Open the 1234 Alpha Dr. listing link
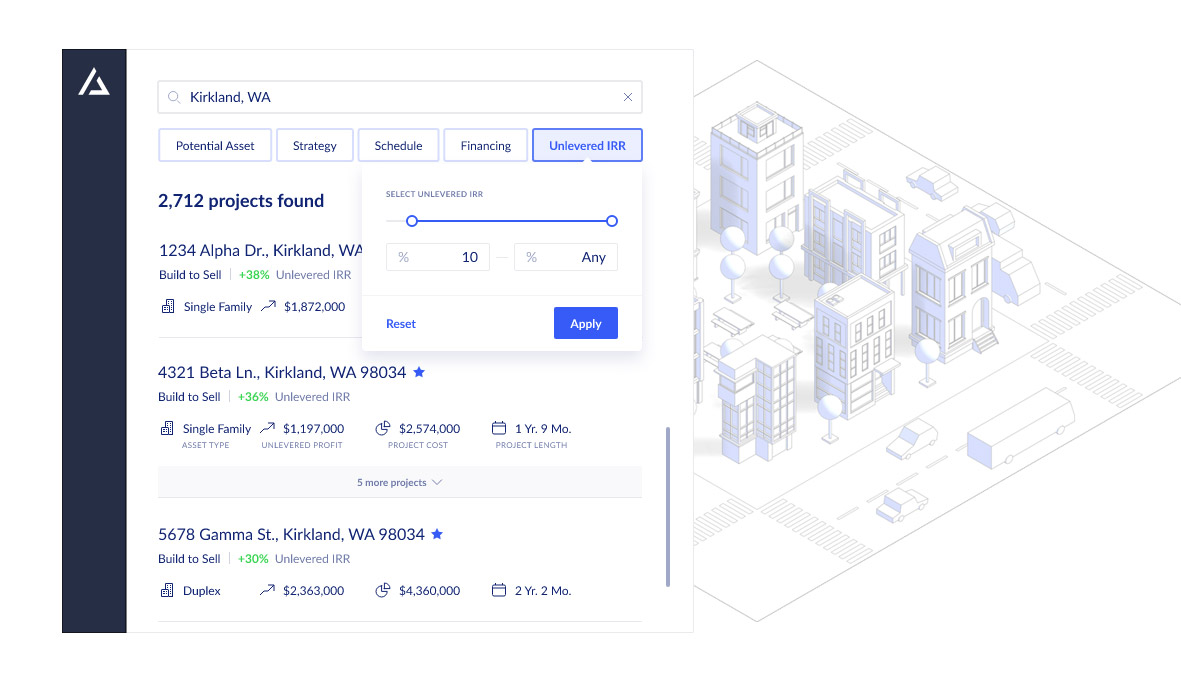The height and width of the screenshot is (682, 1181). pyautogui.click(x=258, y=250)
